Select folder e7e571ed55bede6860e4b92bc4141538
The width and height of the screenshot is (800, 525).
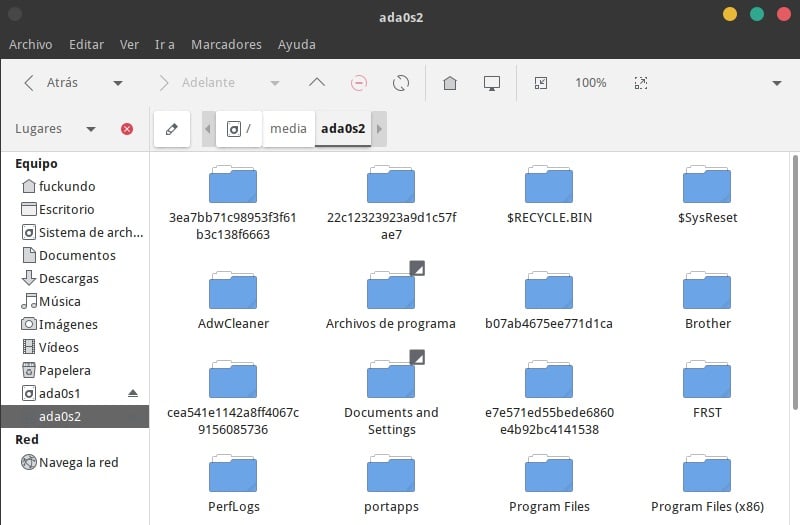(549, 398)
